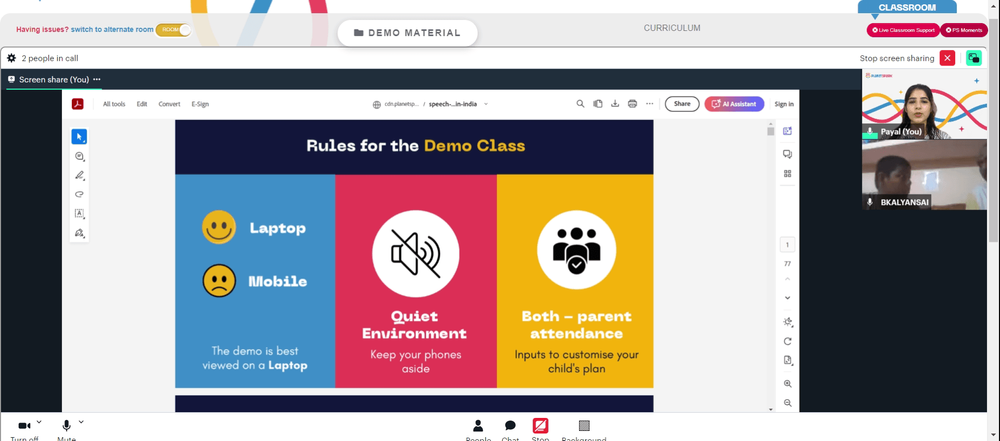Viewport: 1000px width, 441px height.
Task: Click the red X to stop screen sharing
Action: (x=947, y=58)
